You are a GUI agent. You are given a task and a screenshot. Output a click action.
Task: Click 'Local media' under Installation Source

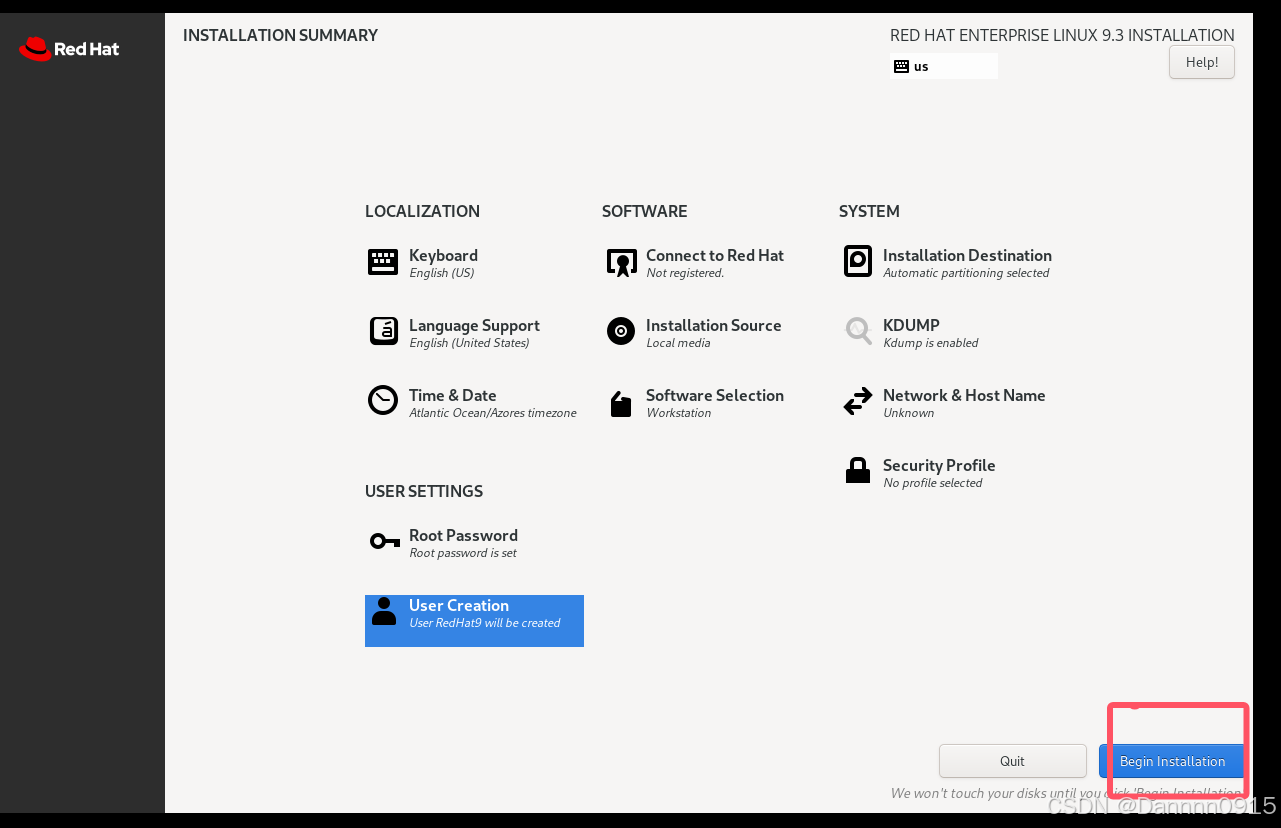678,343
